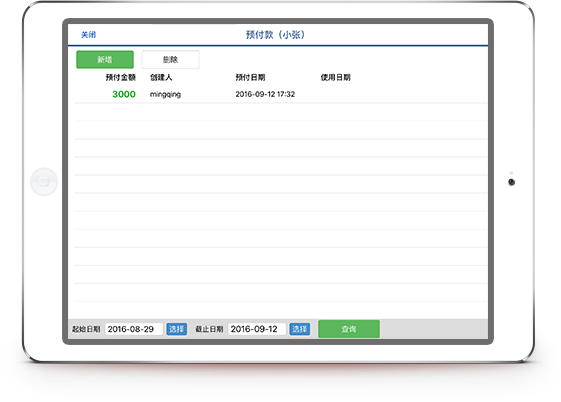
Task: Click the 2016-09-12 17:32 prepay date cell
Action: [265, 94]
